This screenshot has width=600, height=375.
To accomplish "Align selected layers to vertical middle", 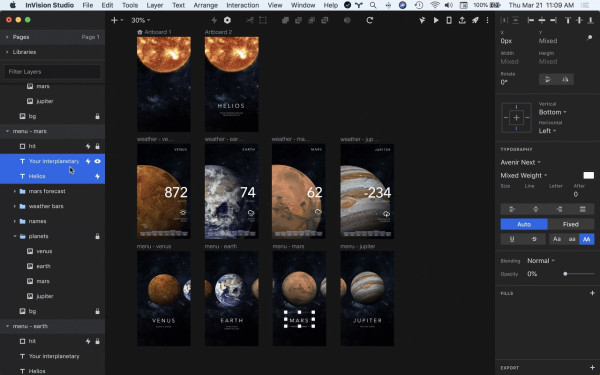I will tap(579, 20).
